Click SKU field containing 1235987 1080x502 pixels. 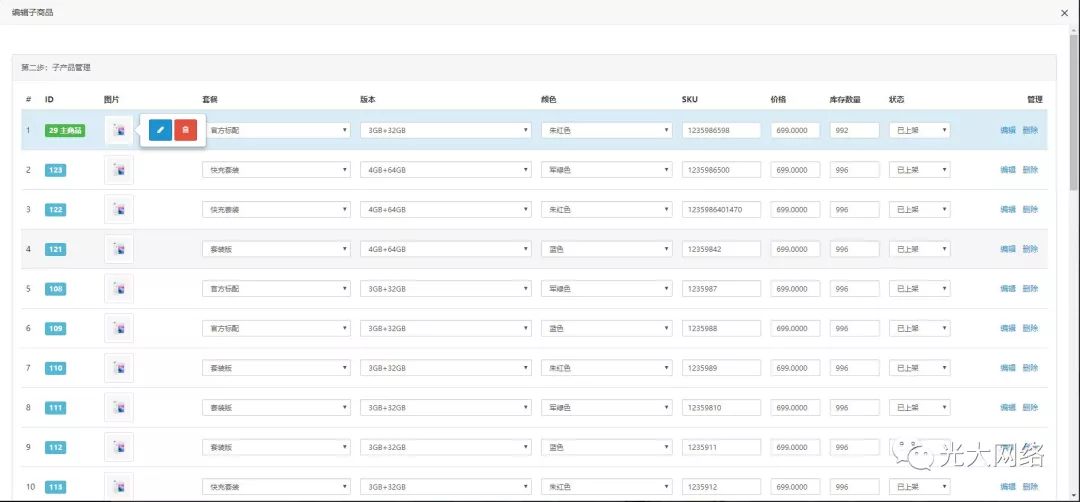coord(721,289)
